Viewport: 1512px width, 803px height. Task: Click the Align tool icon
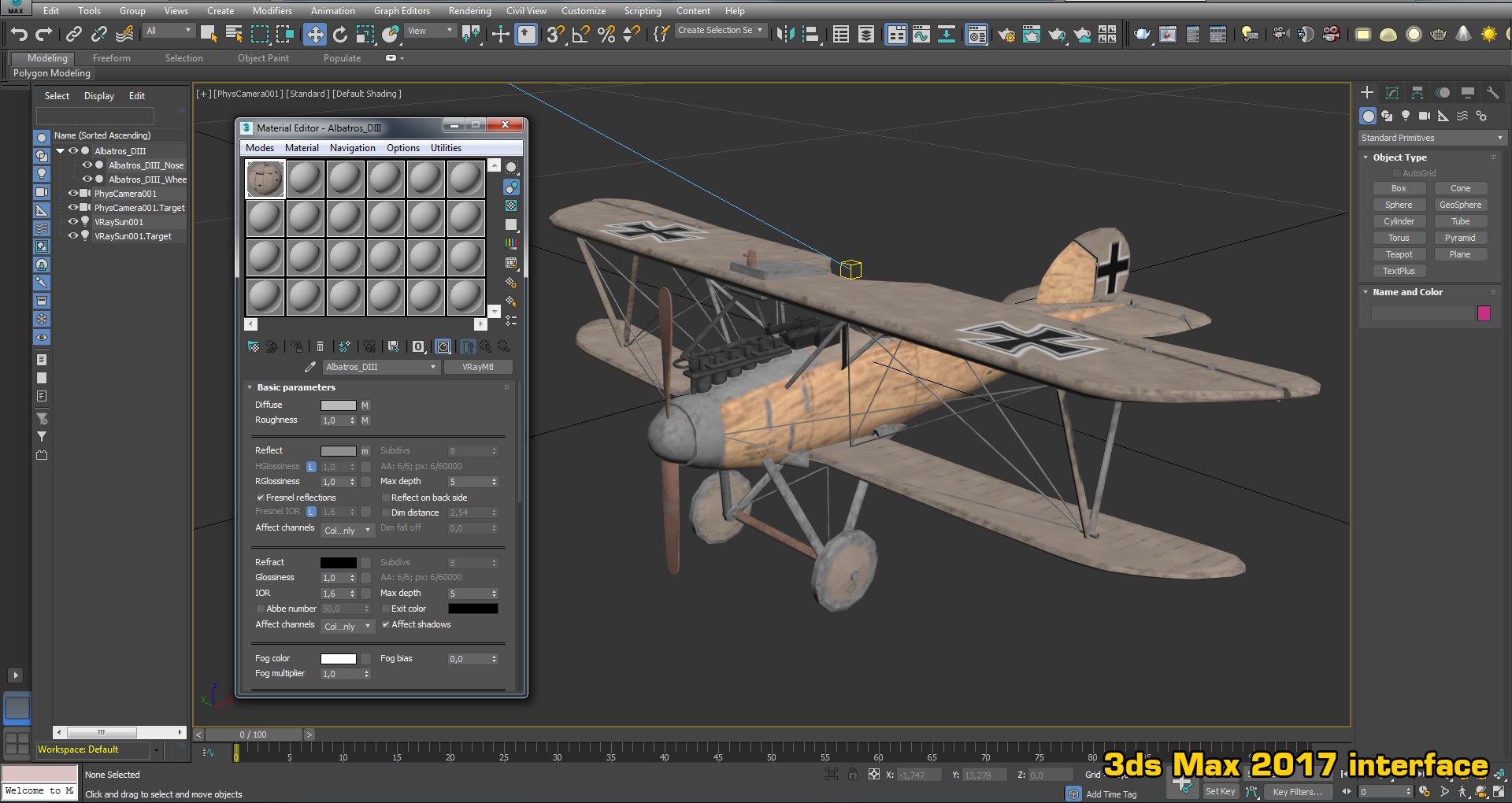click(x=810, y=34)
